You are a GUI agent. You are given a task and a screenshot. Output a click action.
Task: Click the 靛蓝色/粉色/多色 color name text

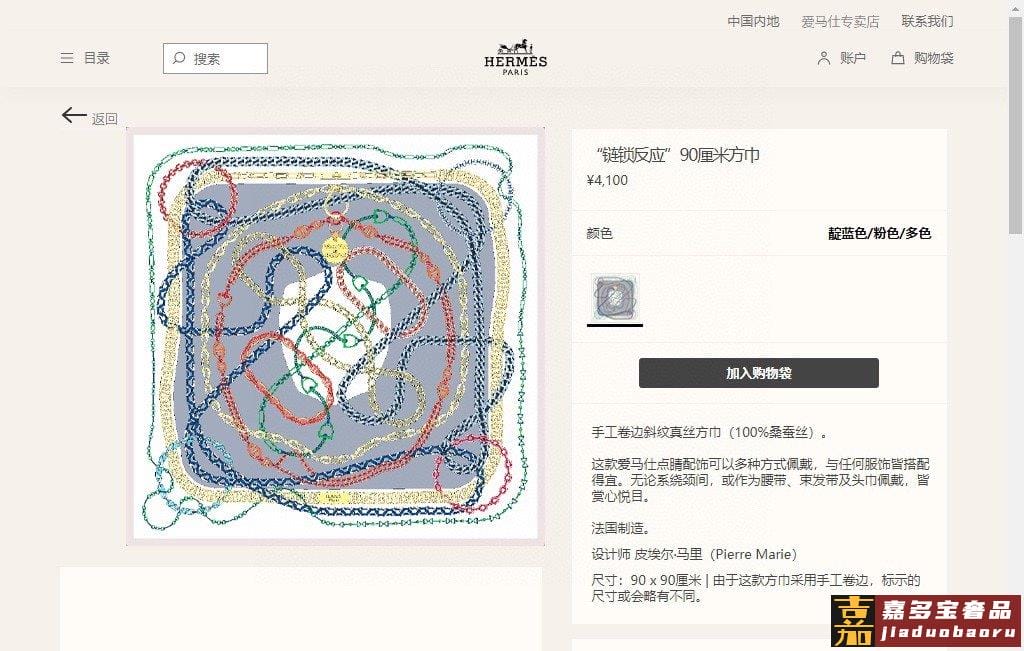click(x=879, y=233)
